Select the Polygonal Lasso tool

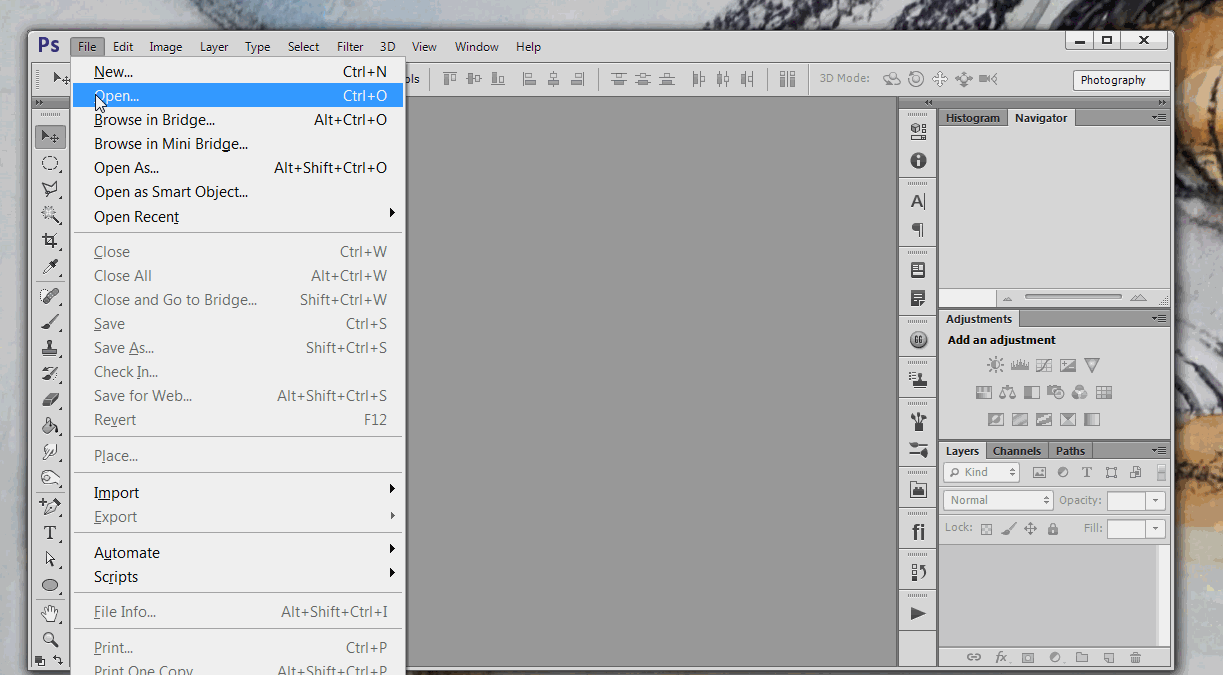coord(50,189)
